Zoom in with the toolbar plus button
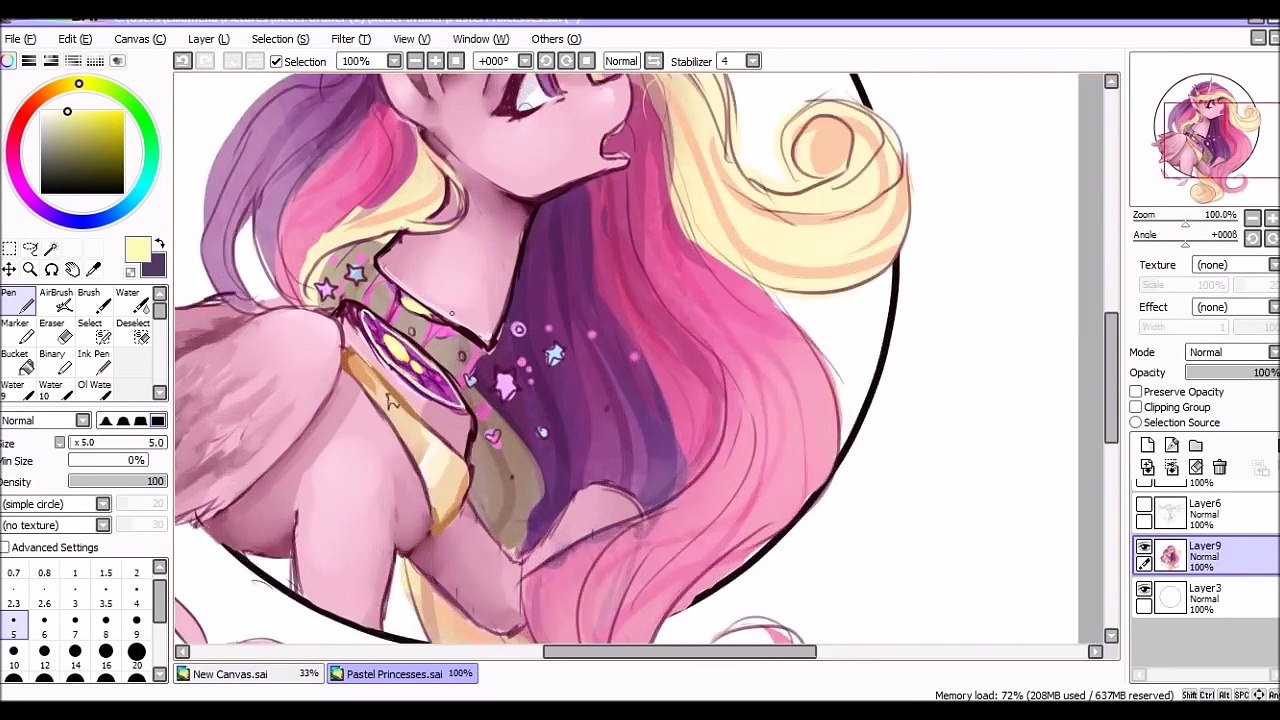 click(x=436, y=61)
